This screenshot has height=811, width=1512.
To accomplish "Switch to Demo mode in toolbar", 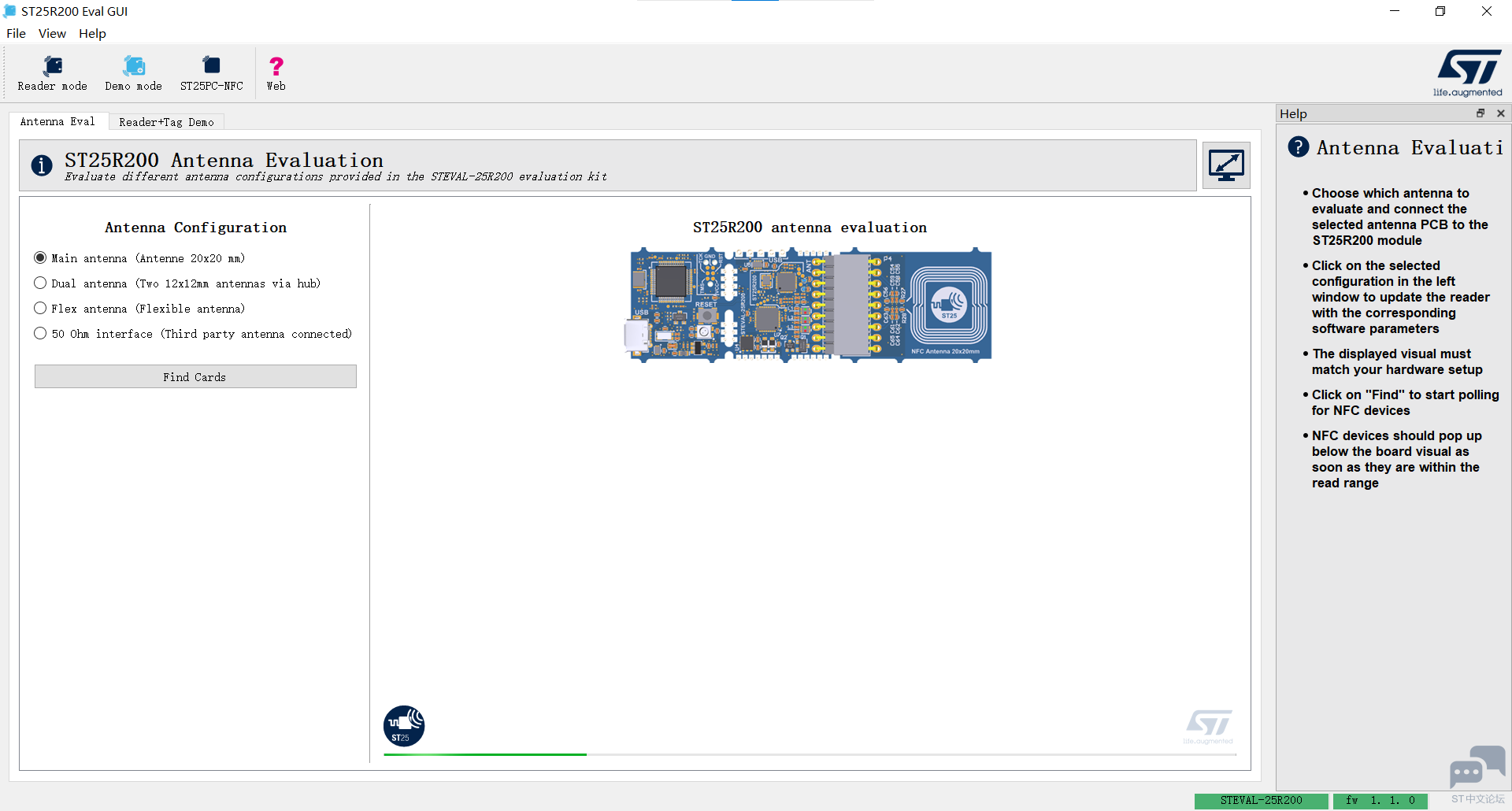I will coord(133,73).
